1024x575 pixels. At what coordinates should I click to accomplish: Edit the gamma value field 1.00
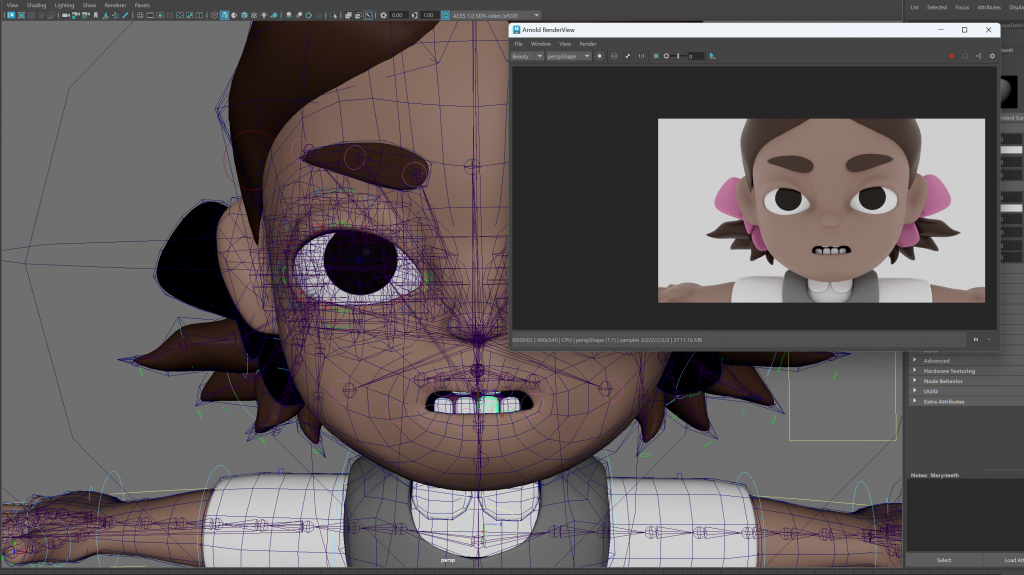point(428,15)
